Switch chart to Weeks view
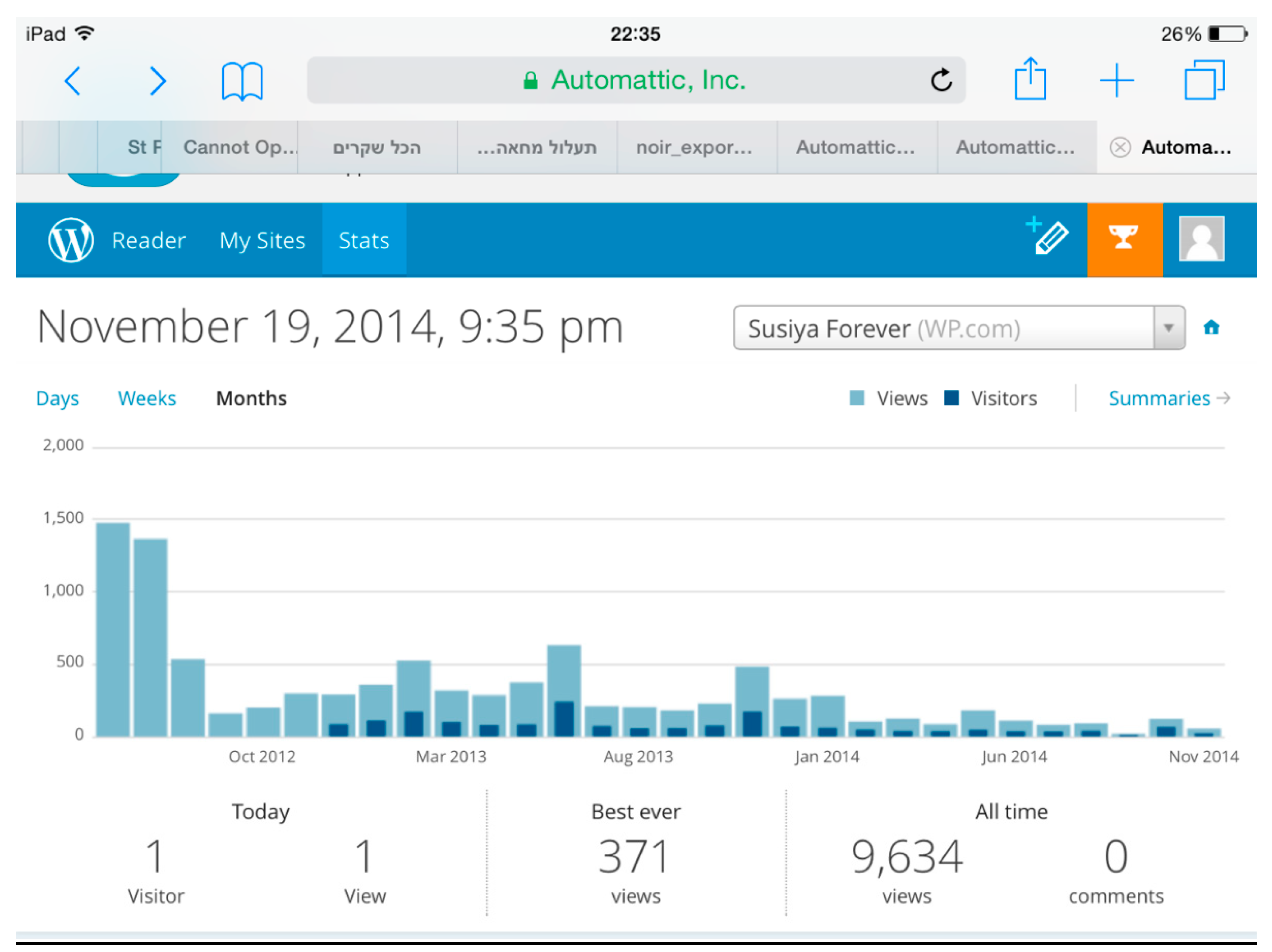This screenshot has height=952, width=1272. click(x=147, y=398)
